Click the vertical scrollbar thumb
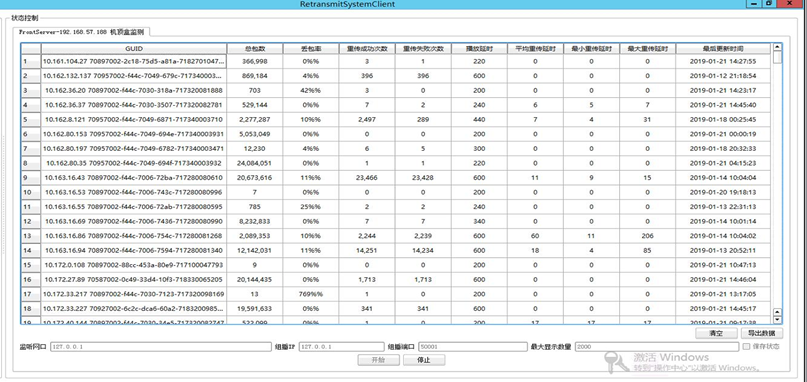This screenshot has height=382, width=807. 777,57
